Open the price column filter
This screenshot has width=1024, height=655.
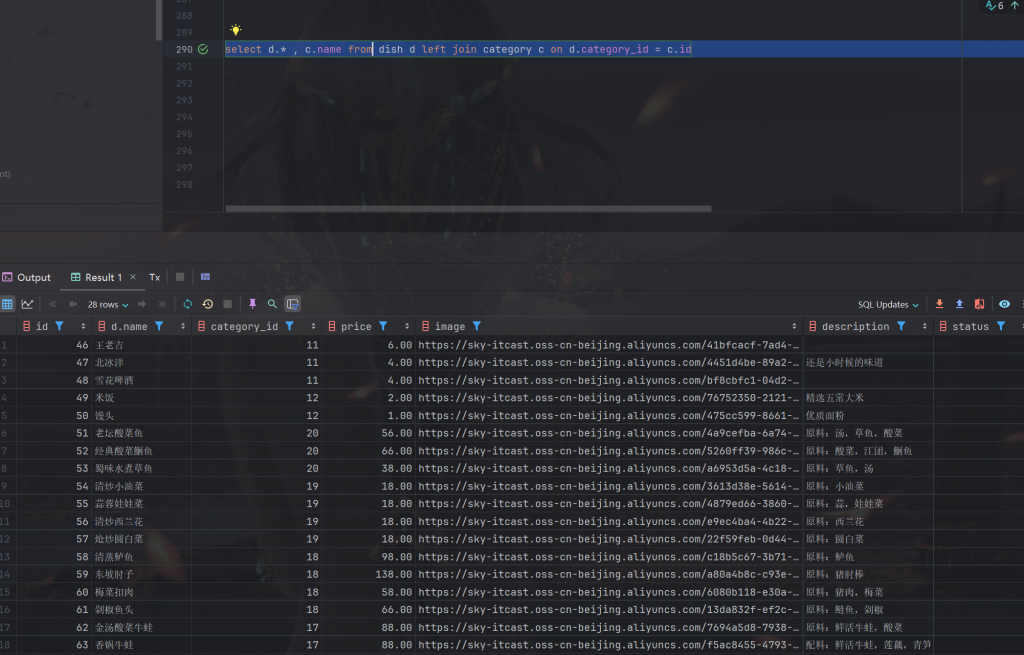point(383,326)
